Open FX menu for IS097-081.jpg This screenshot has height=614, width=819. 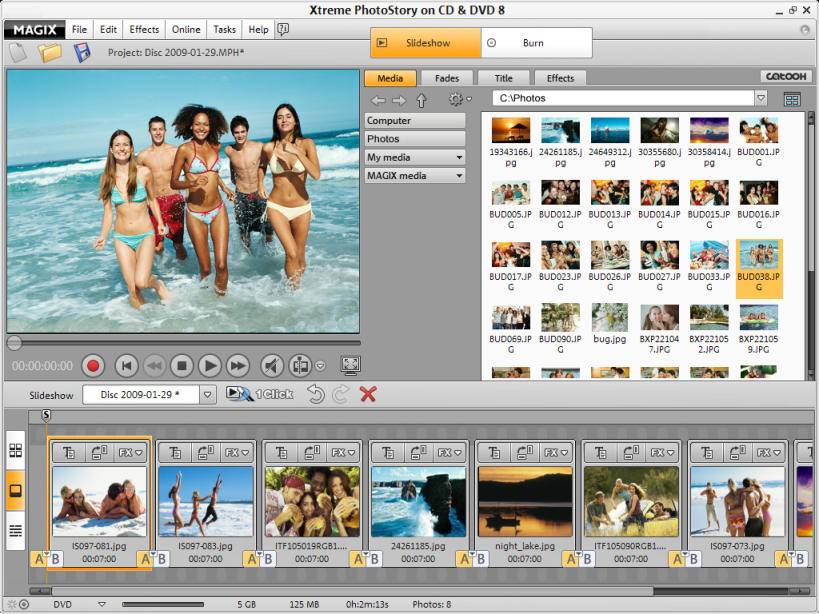click(x=131, y=453)
